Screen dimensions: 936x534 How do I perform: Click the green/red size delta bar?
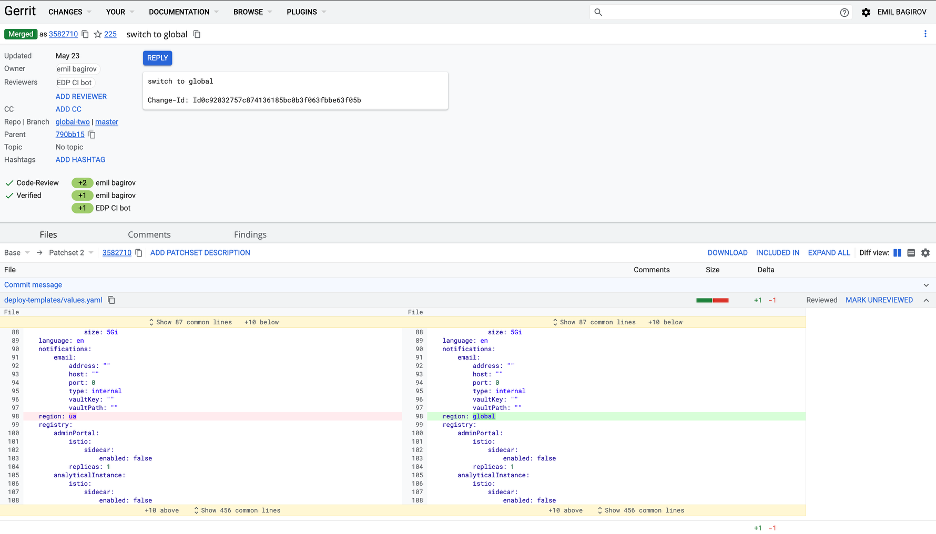pyautogui.click(x=712, y=300)
